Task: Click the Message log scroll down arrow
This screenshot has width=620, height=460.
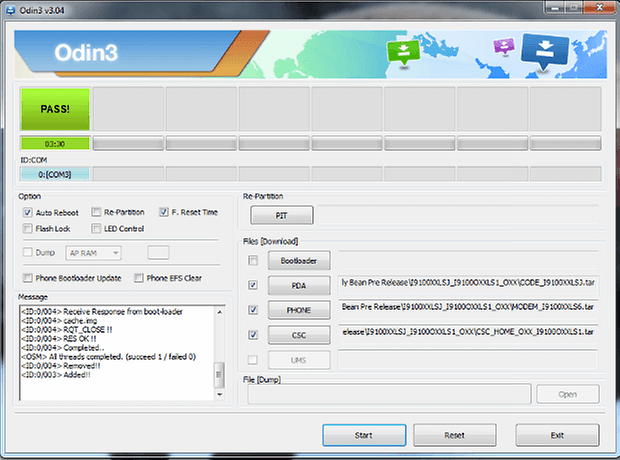Action: click(x=219, y=394)
